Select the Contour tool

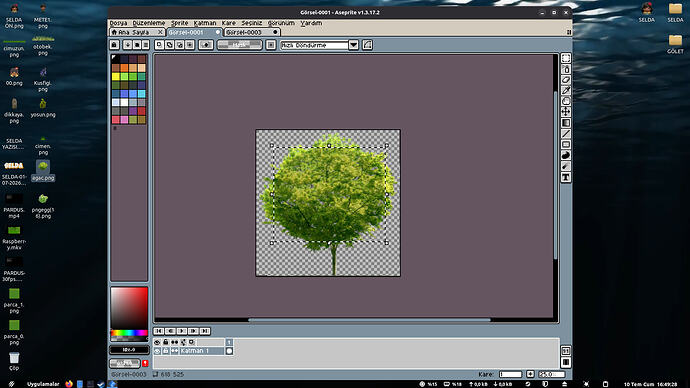click(x=566, y=155)
